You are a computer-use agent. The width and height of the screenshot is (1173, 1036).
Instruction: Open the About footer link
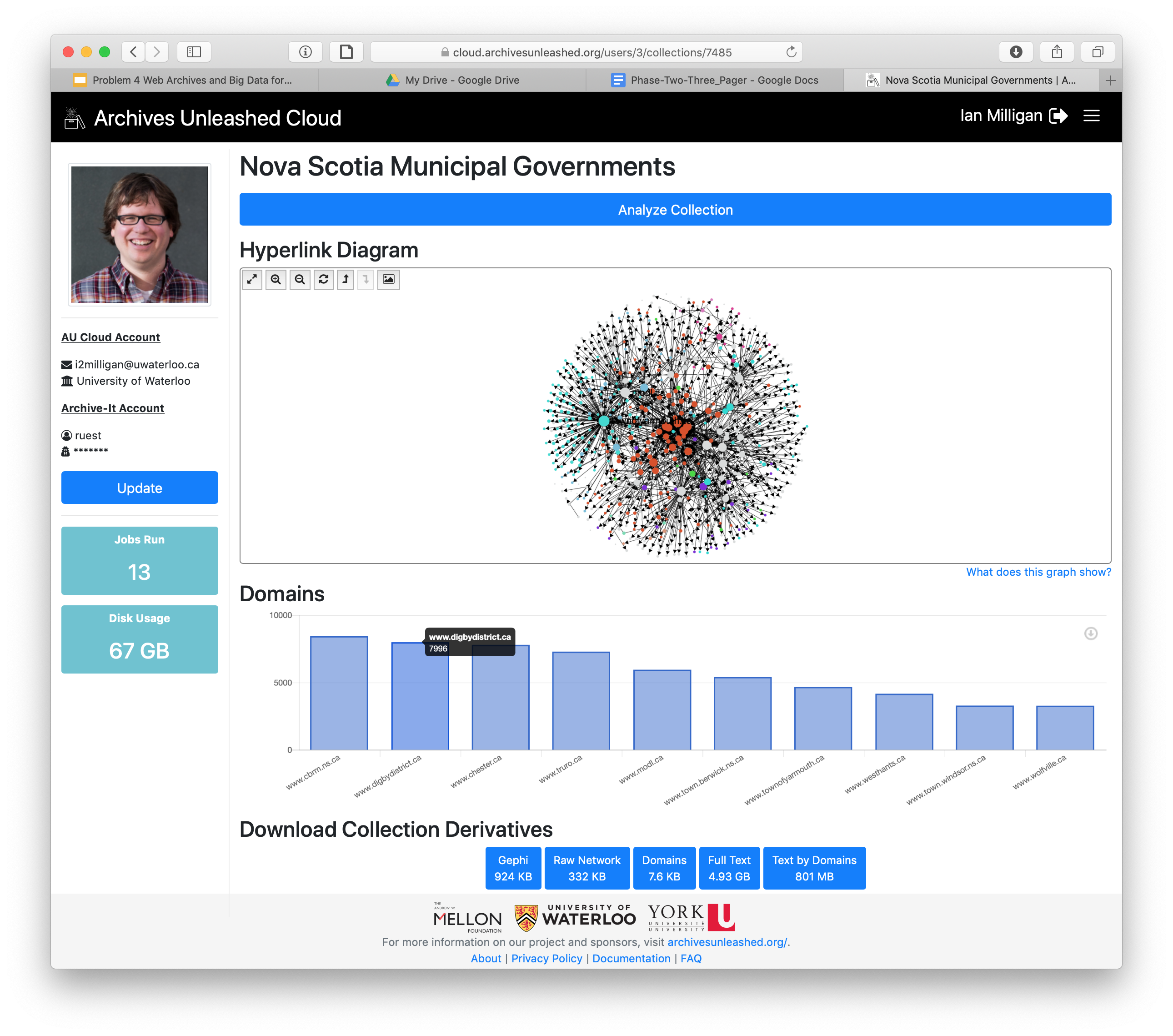click(486, 959)
